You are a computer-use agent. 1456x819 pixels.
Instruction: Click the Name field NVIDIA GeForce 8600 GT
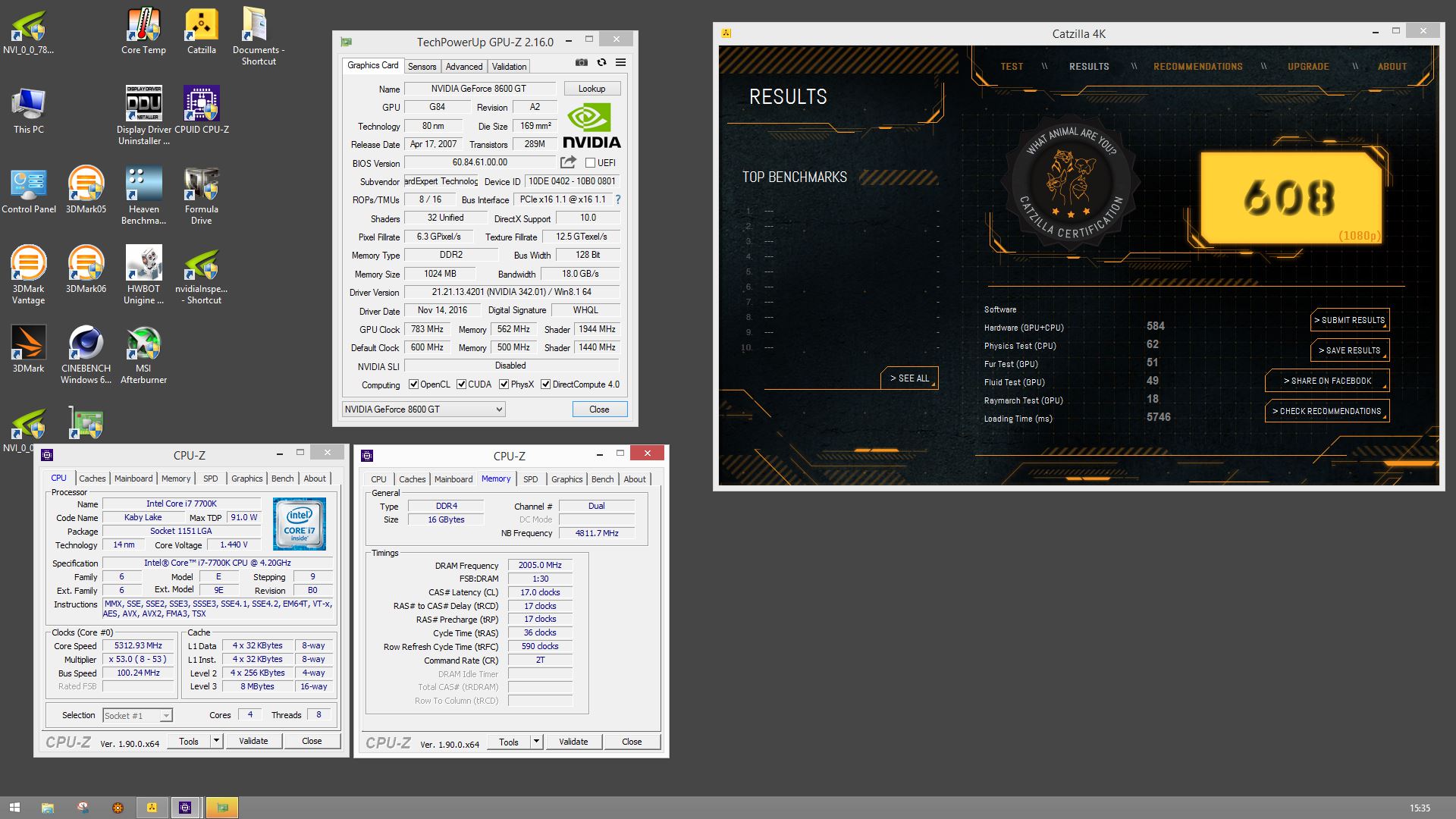coord(479,89)
